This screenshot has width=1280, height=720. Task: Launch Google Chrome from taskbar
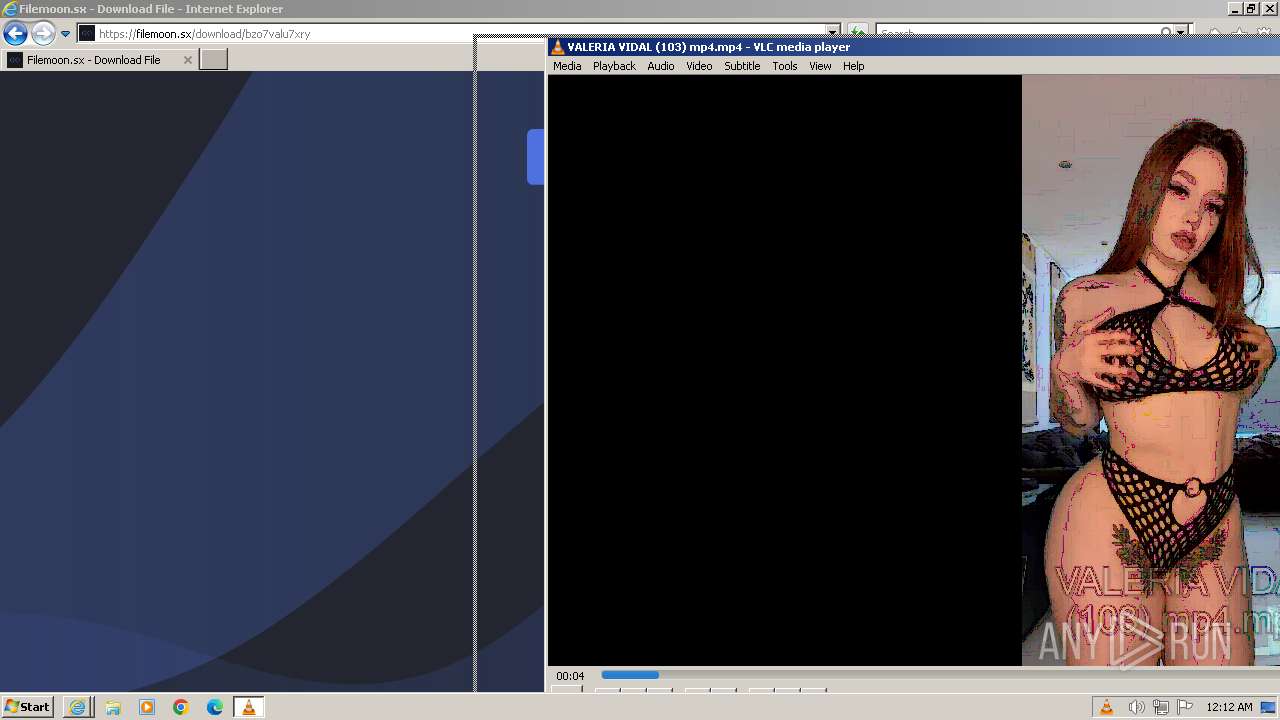181,707
